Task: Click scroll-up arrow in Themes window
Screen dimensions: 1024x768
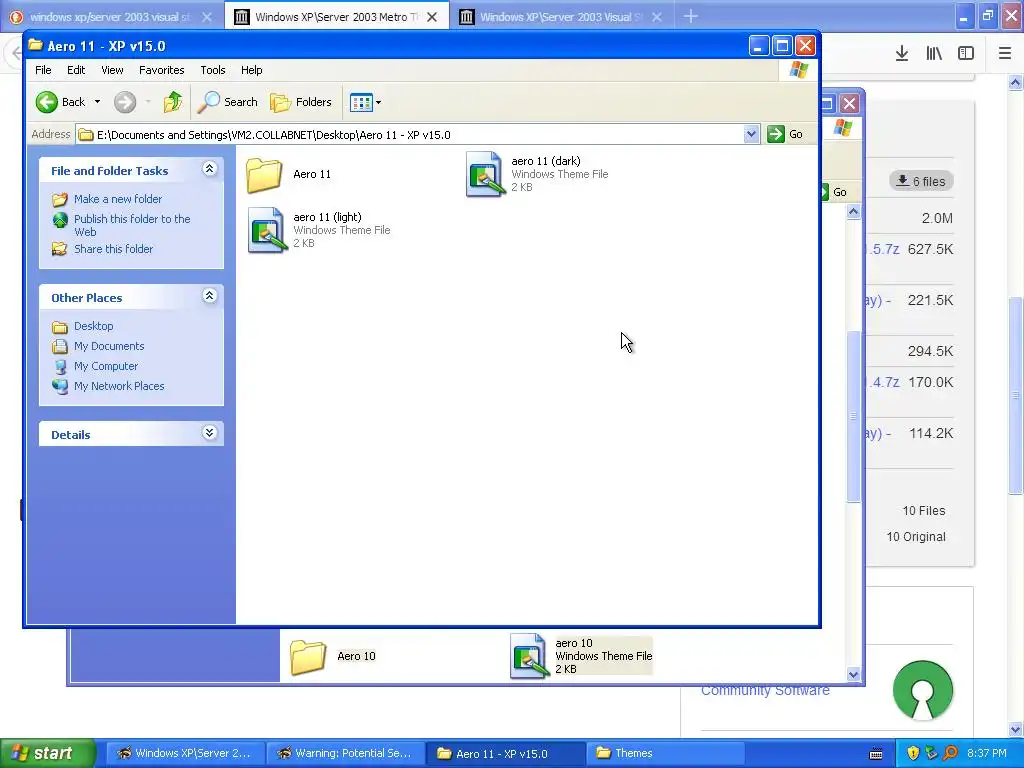Action: [854, 212]
